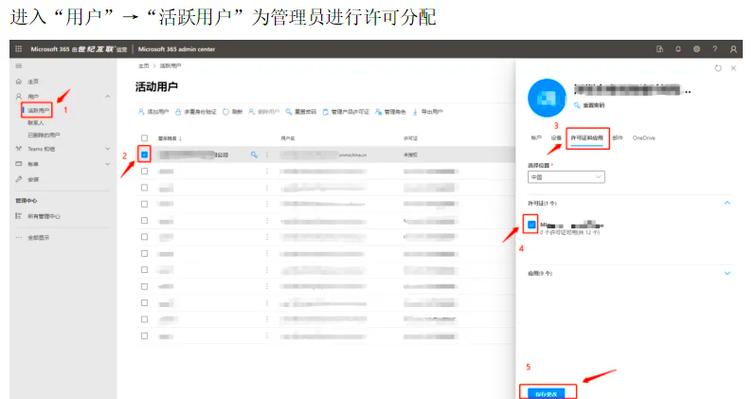Open the help question mark icon
Screen dimensions: 756x399
715,49
